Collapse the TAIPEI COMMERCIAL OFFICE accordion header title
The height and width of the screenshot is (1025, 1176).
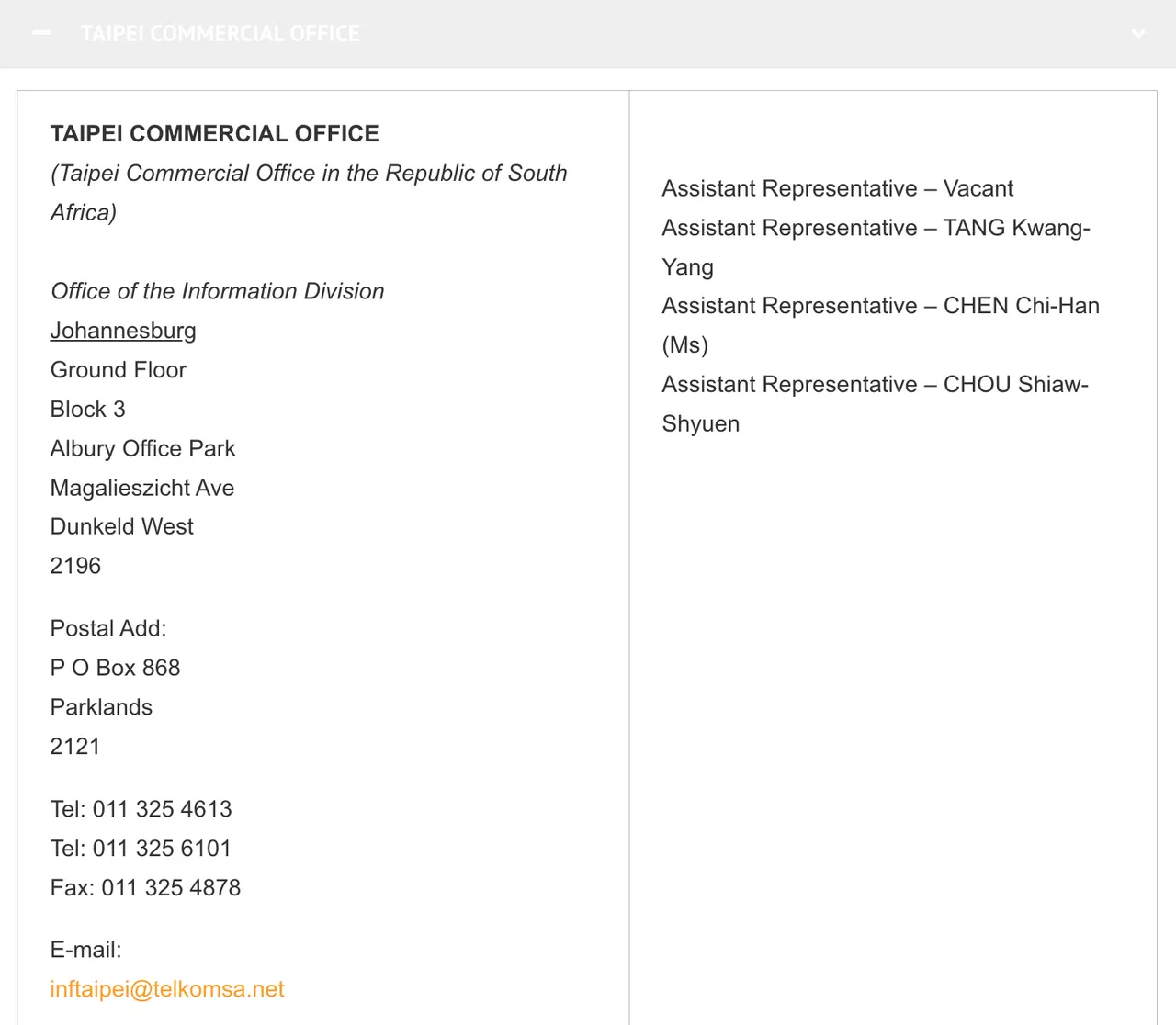point(220,34)
